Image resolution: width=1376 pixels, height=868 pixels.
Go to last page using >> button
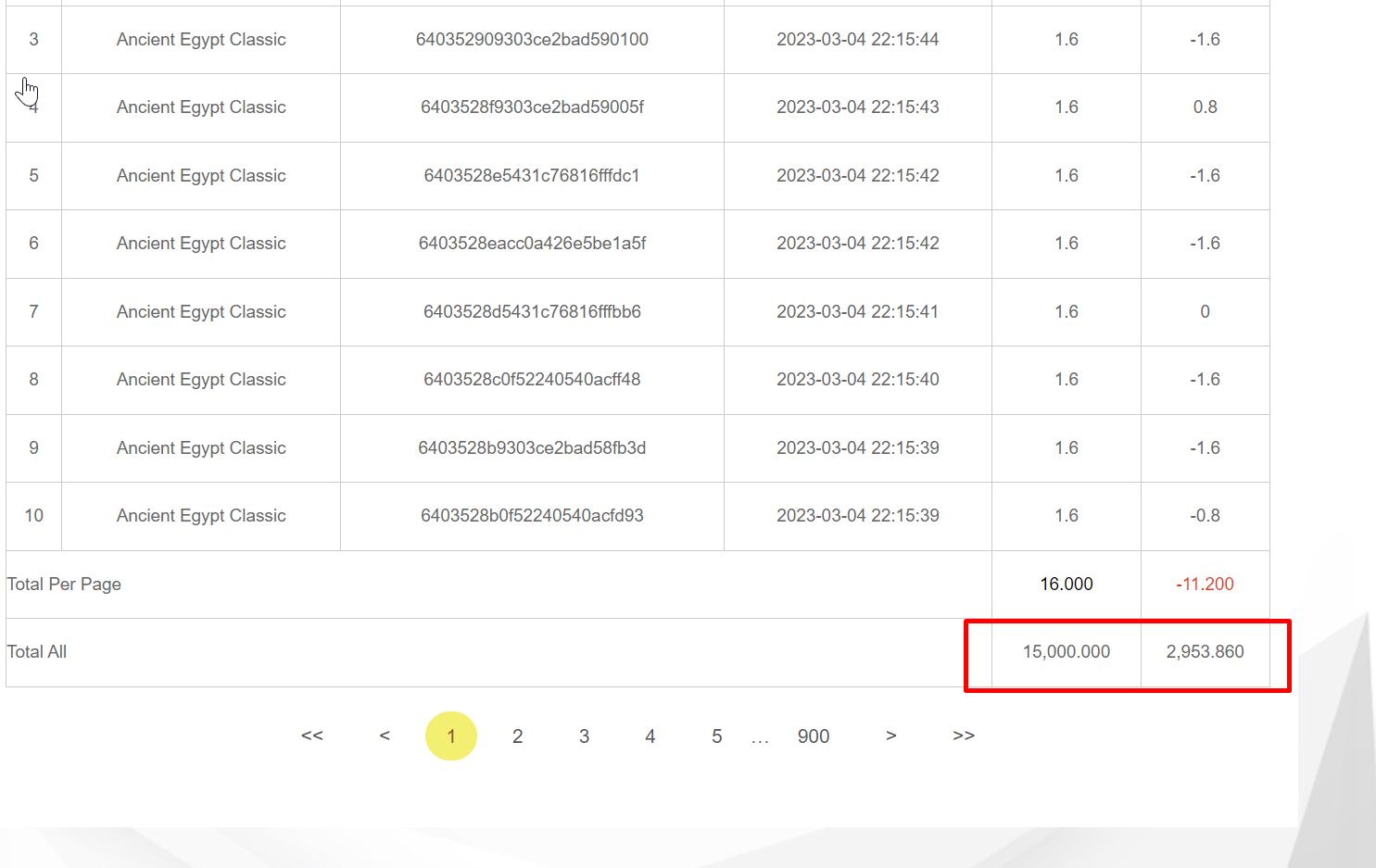[964, 736]
